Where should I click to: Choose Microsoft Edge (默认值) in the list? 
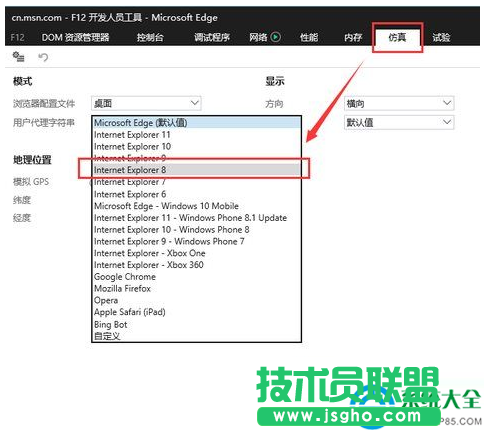coord(197,123)
